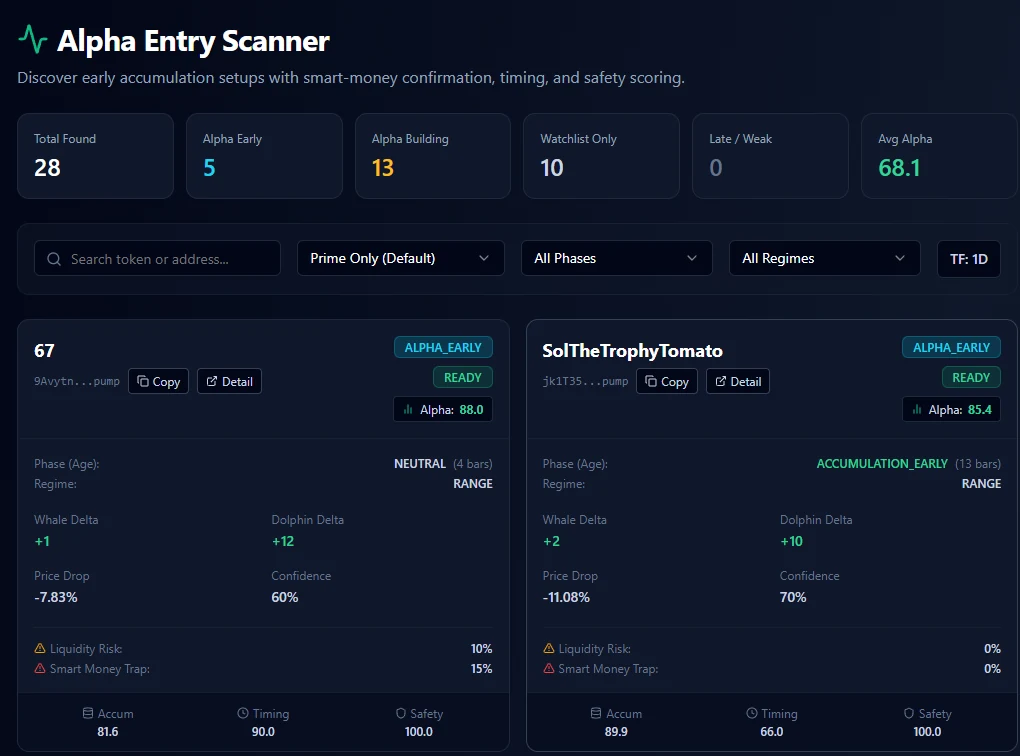Click the SolTheTrophyTomato token title

coord(632,351)
